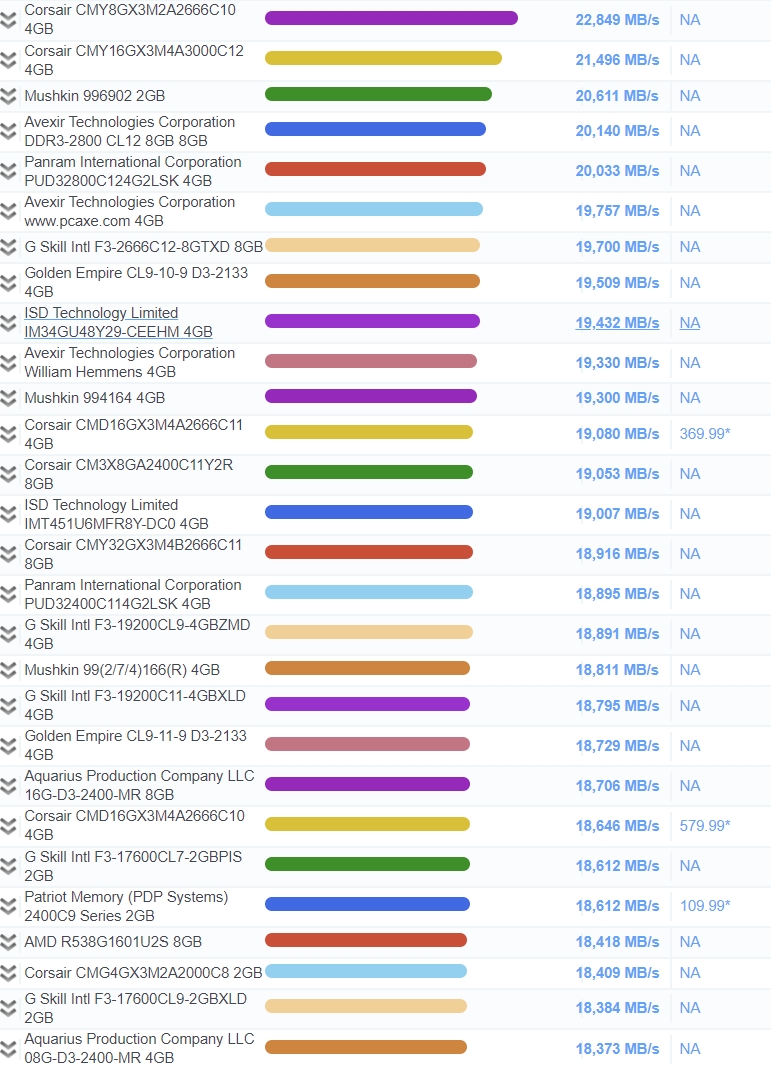Expand Golden Empire CL9-10-9 D3-2133 chevron
Screen dimensions: 771x1067
8,282
